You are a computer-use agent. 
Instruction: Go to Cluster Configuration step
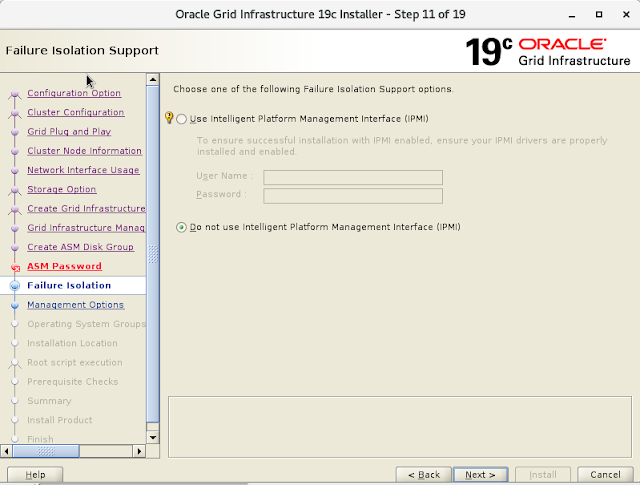(76, 112)
